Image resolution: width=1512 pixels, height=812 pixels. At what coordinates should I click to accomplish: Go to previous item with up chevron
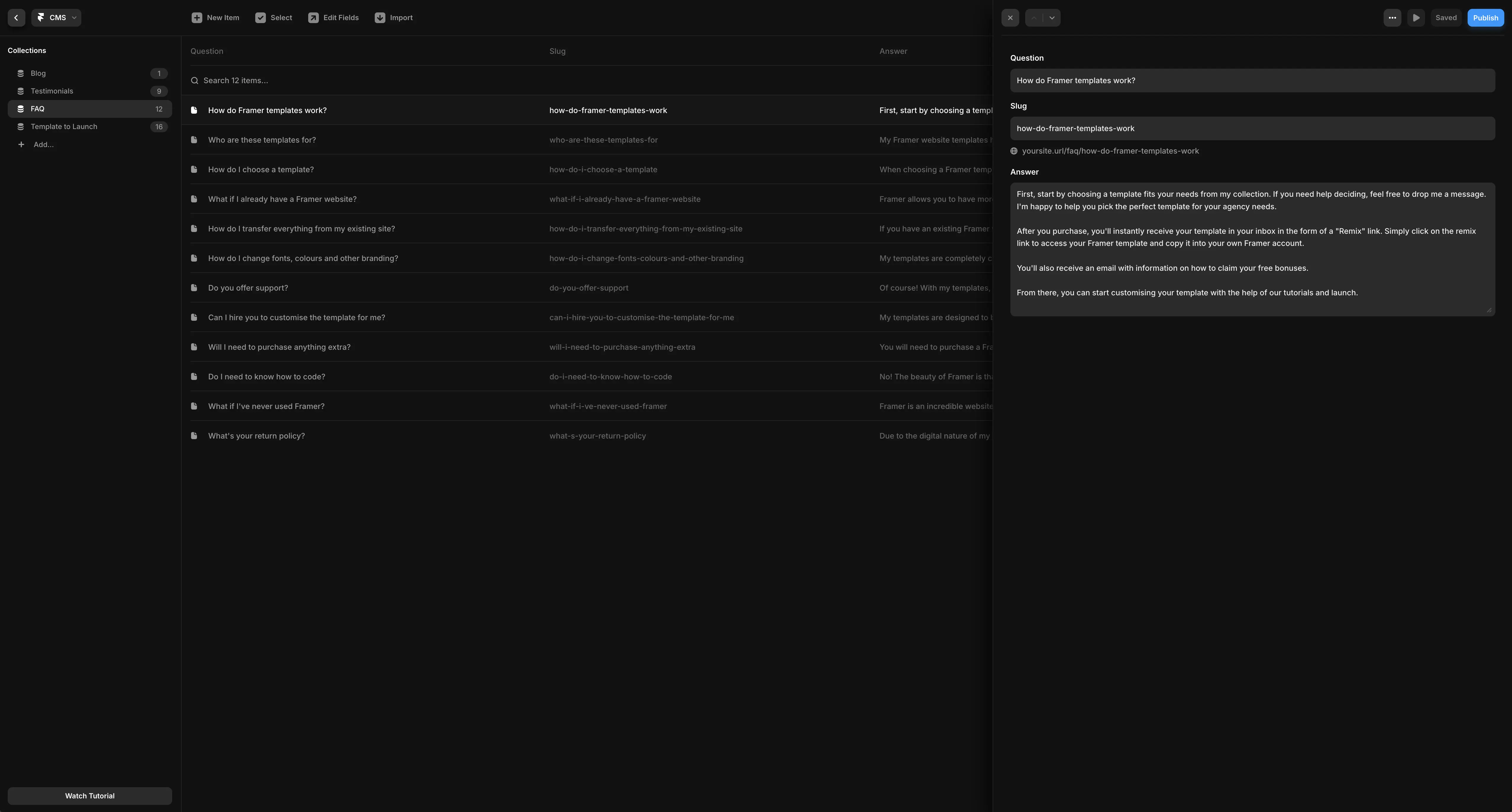[x=1034, y=18]
